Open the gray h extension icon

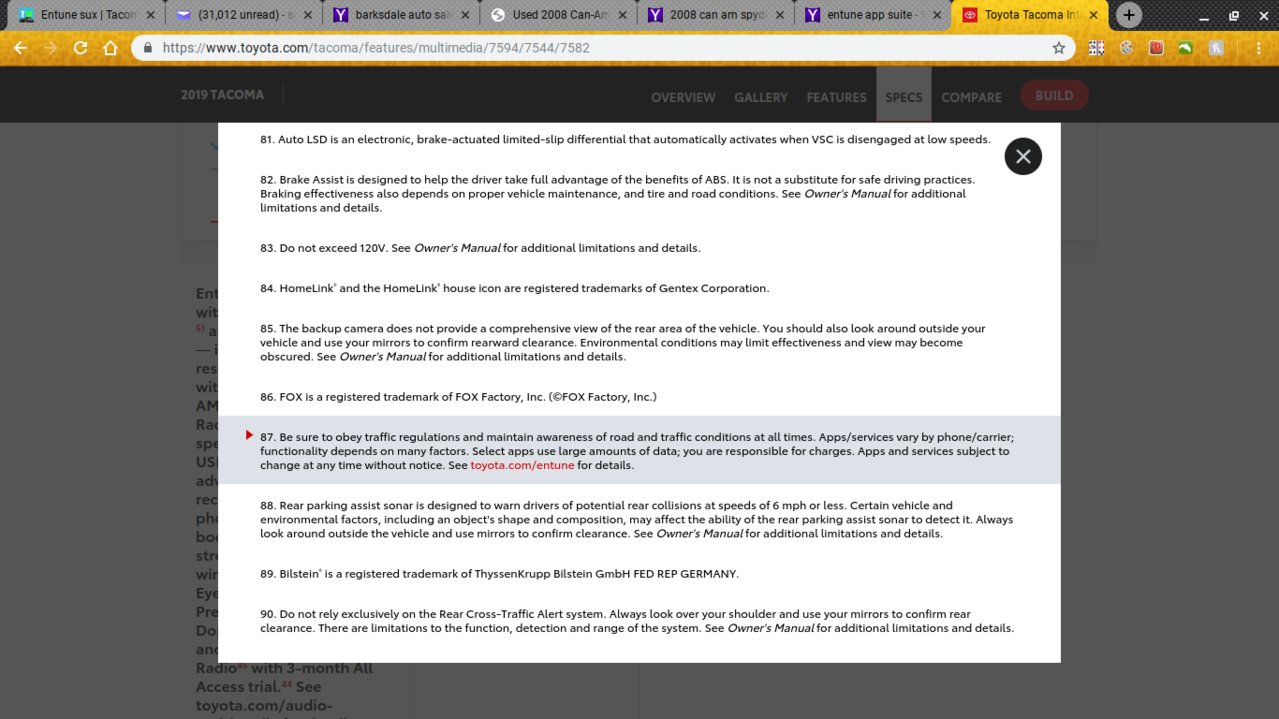click(x=1216, y=47)
